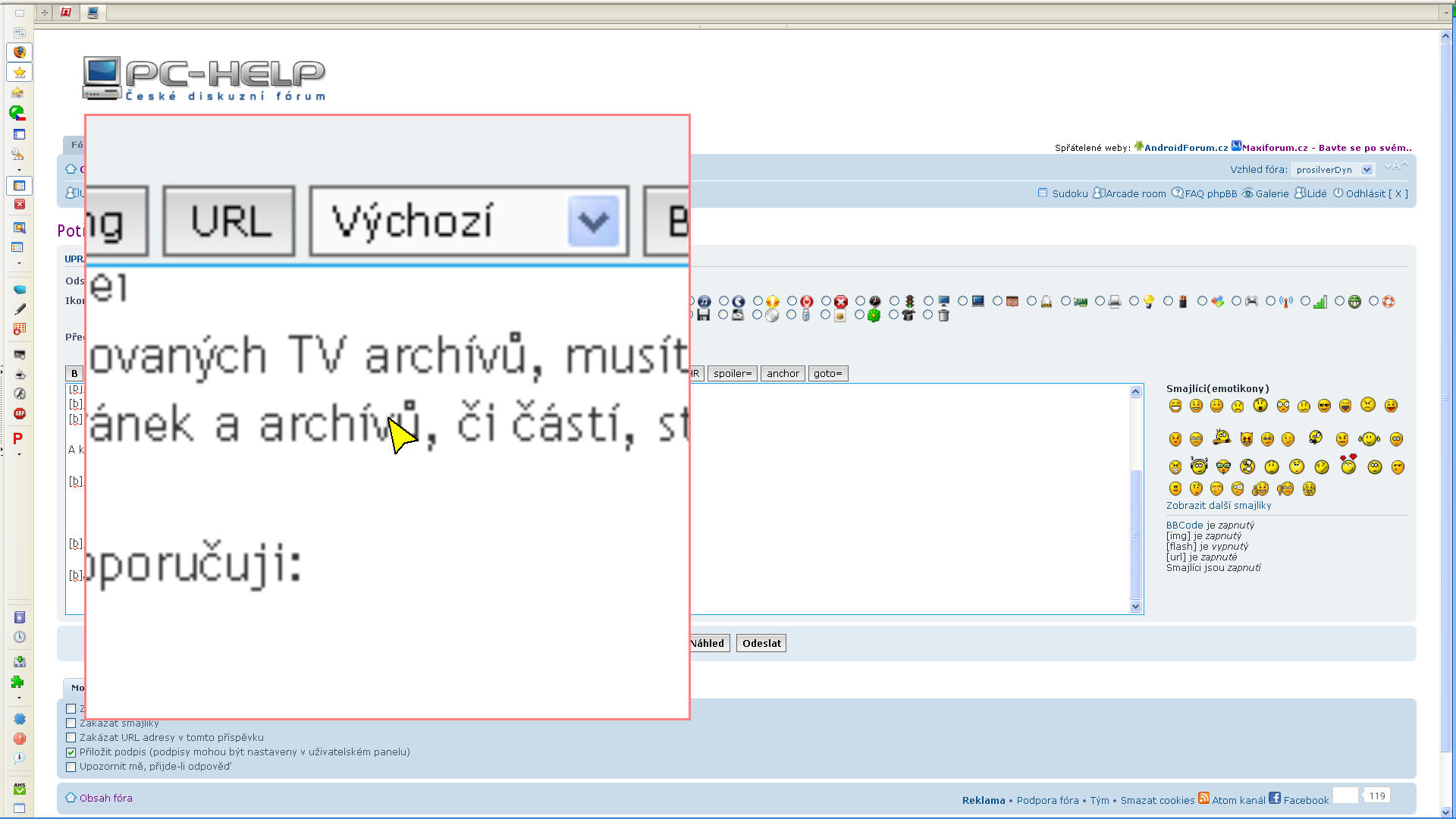This screenshot has width=1456, height=819.
Task: Open the Galerie menu link
Action: 1272,193
